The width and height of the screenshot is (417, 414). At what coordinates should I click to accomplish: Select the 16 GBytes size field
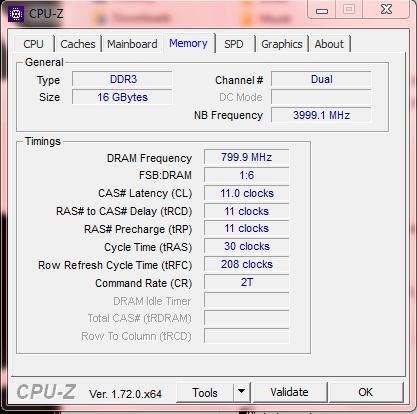(122, 97)
